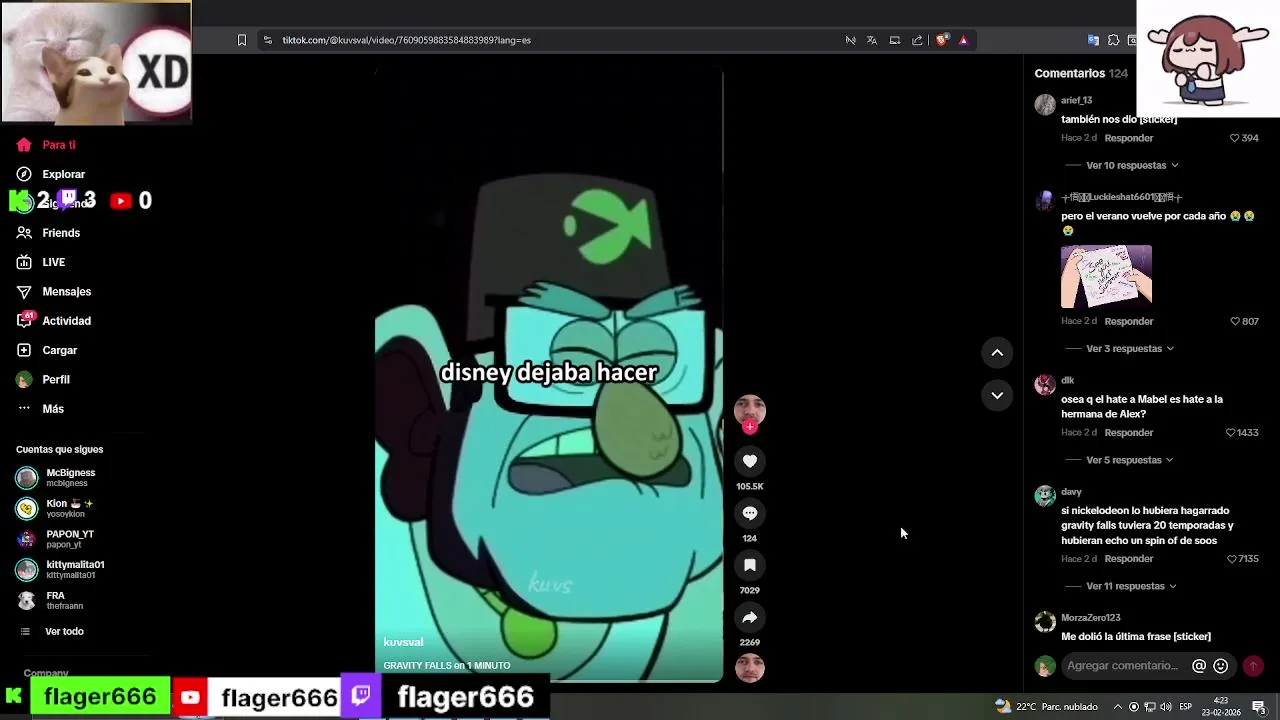Screen dimensions: 1280x720
Task: Open davy's profile avatar in comments
Action: (x=1045, y=496)
